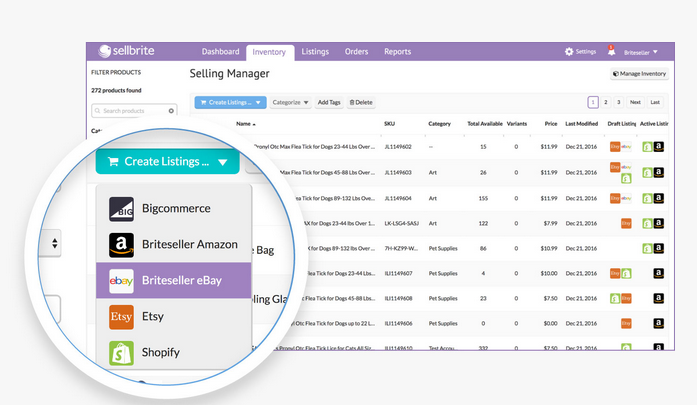Open the Reports tab

(397, 52)
